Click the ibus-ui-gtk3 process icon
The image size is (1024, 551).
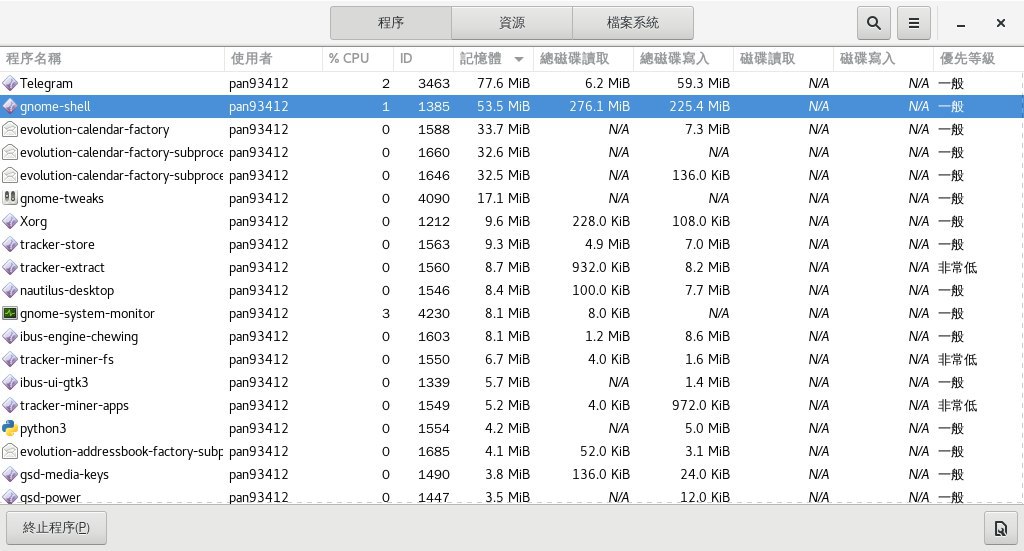click(10, 382)
